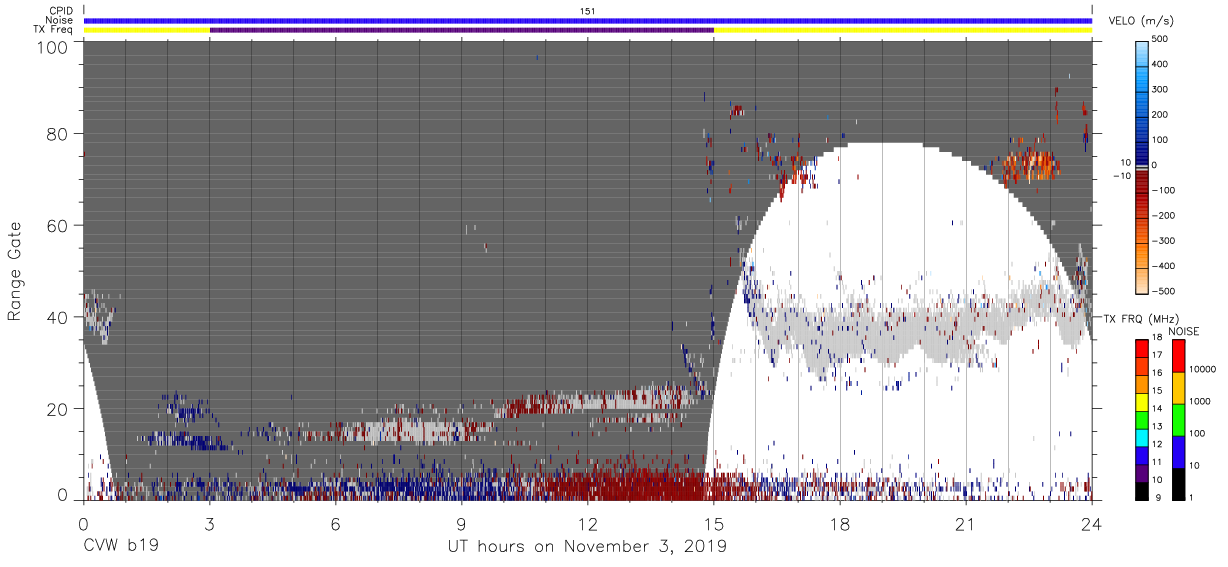
Task: Click the TX Freq row label
Action: click(x=54, y=30)
